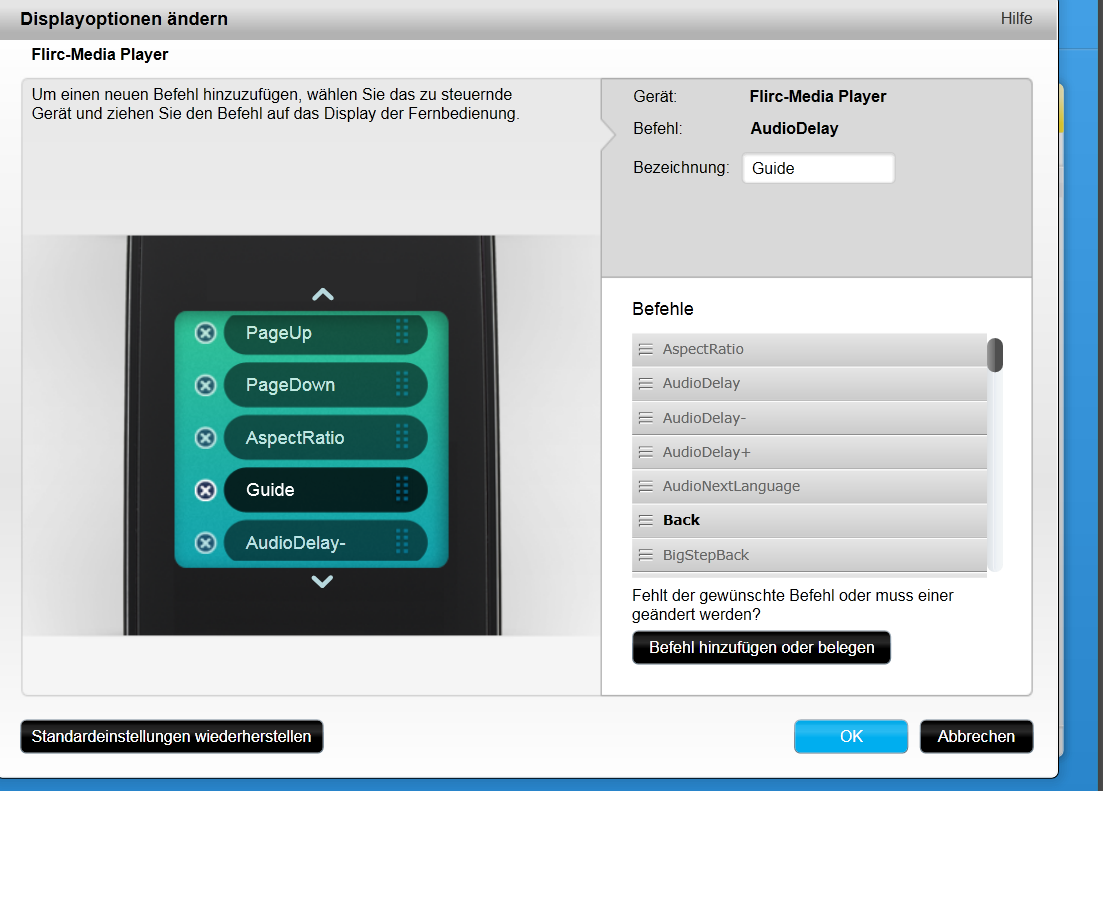The width and height of the screenshot is (1103, 906).
Task: Select the Guide button on remote display
Action: 326,490
